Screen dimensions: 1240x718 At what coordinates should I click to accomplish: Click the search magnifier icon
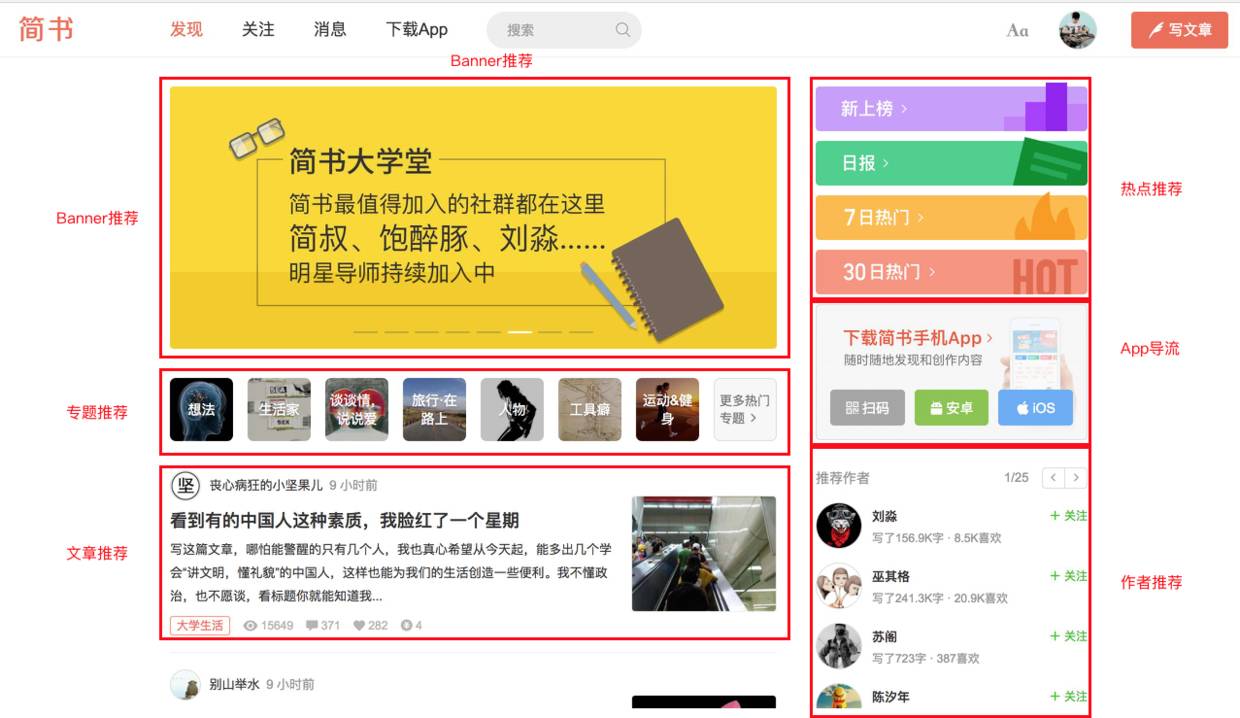pos(623,30)
